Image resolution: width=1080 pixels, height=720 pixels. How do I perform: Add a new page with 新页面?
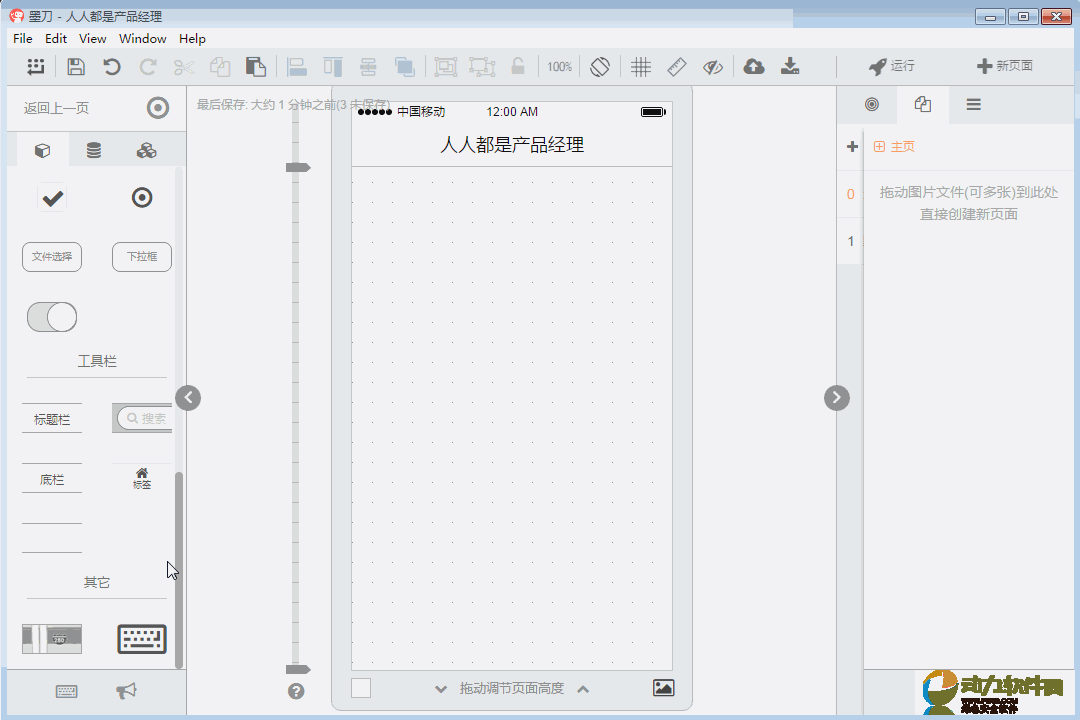[x=1005, y=66]
